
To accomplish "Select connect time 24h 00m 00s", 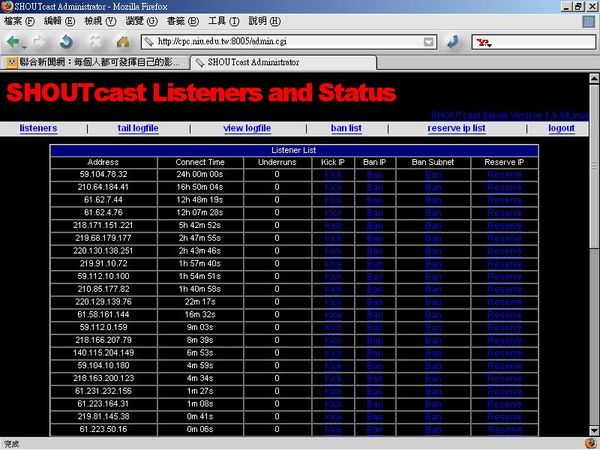I will click(x=200, y=174).
